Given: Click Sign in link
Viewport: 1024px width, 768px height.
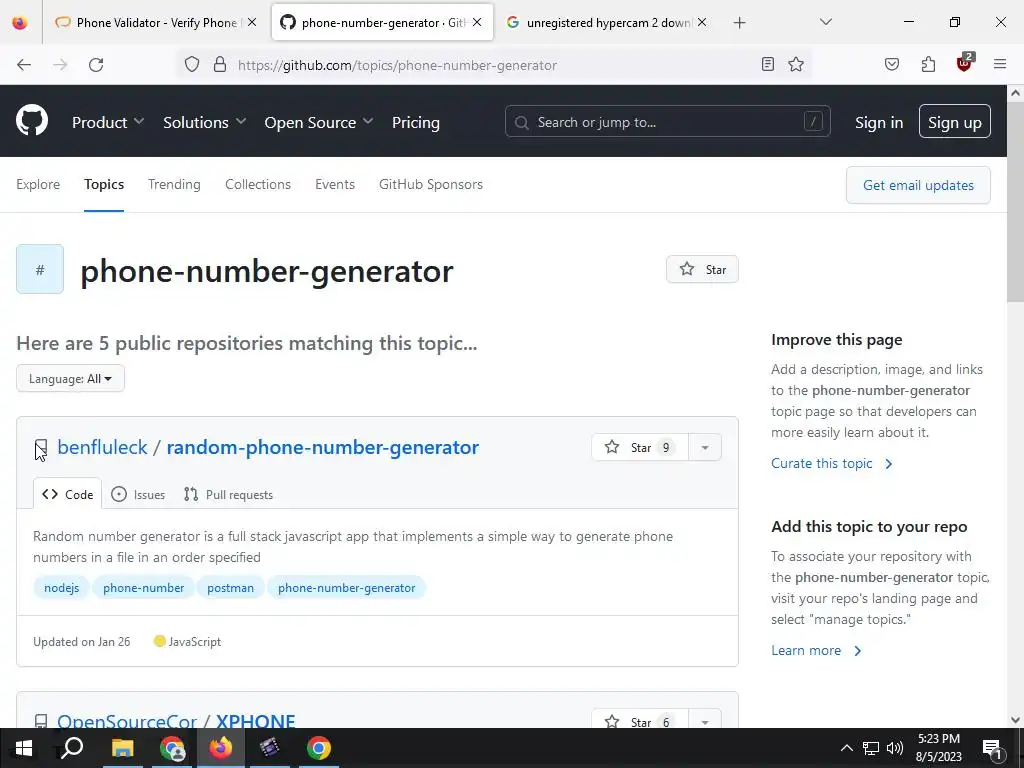Looking at the screenshot, I should [879, 122].
